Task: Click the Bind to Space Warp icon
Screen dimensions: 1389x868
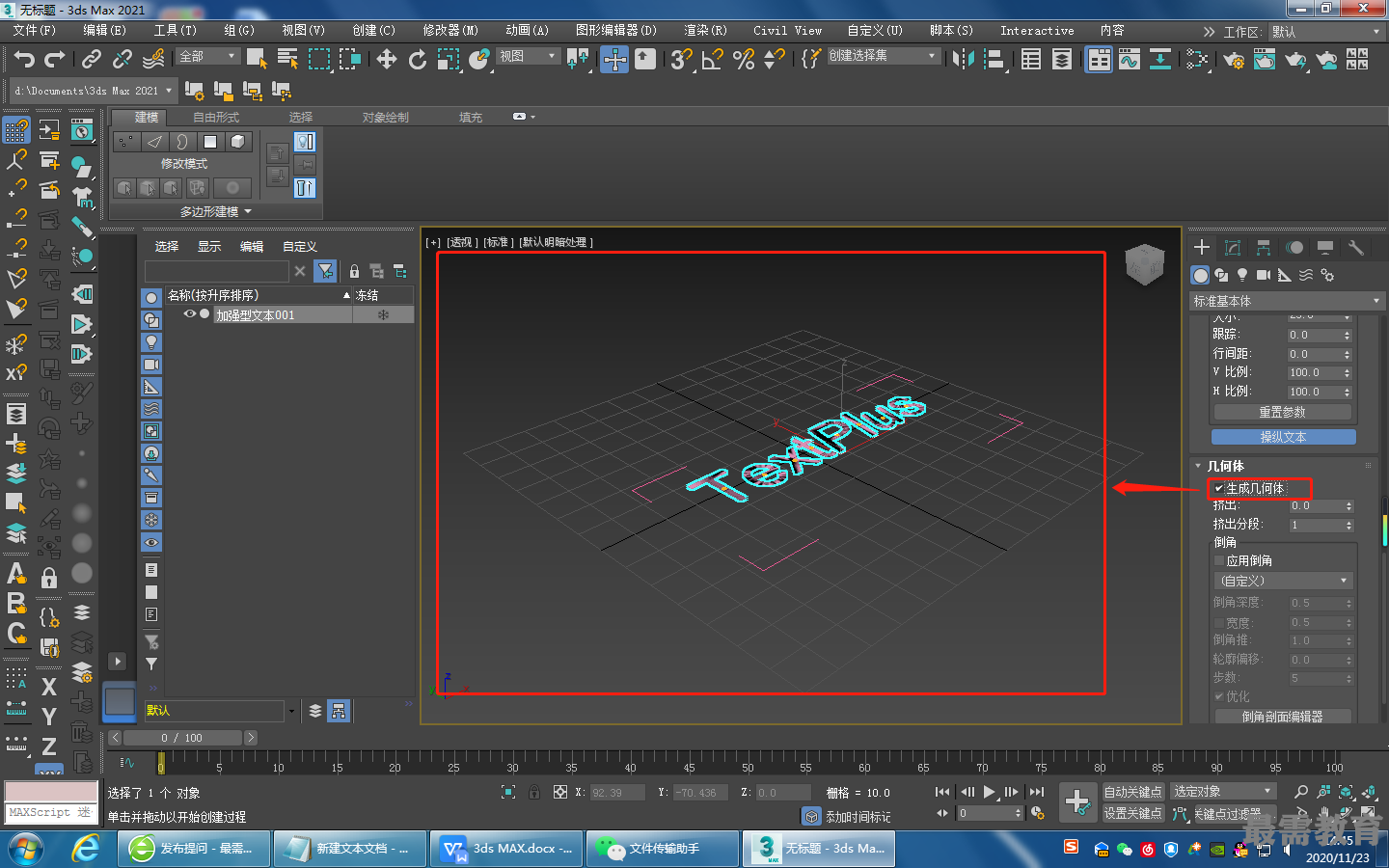Action: coord(153,60)
